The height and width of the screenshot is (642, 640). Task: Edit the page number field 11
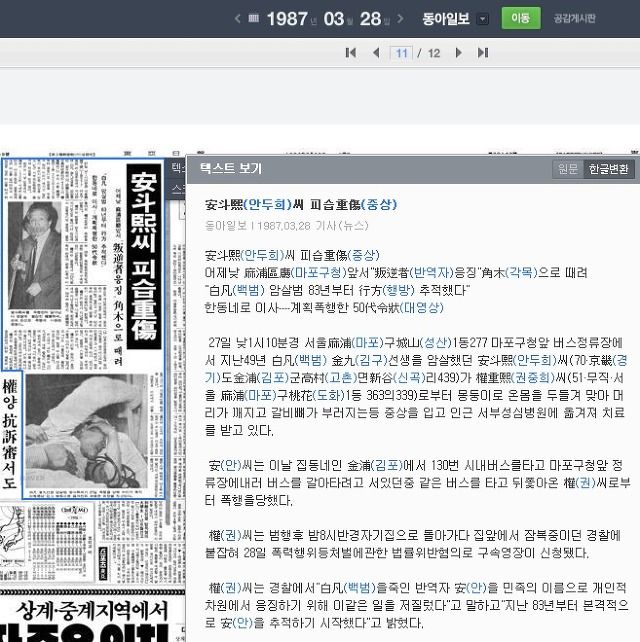(x=401, y=53)
